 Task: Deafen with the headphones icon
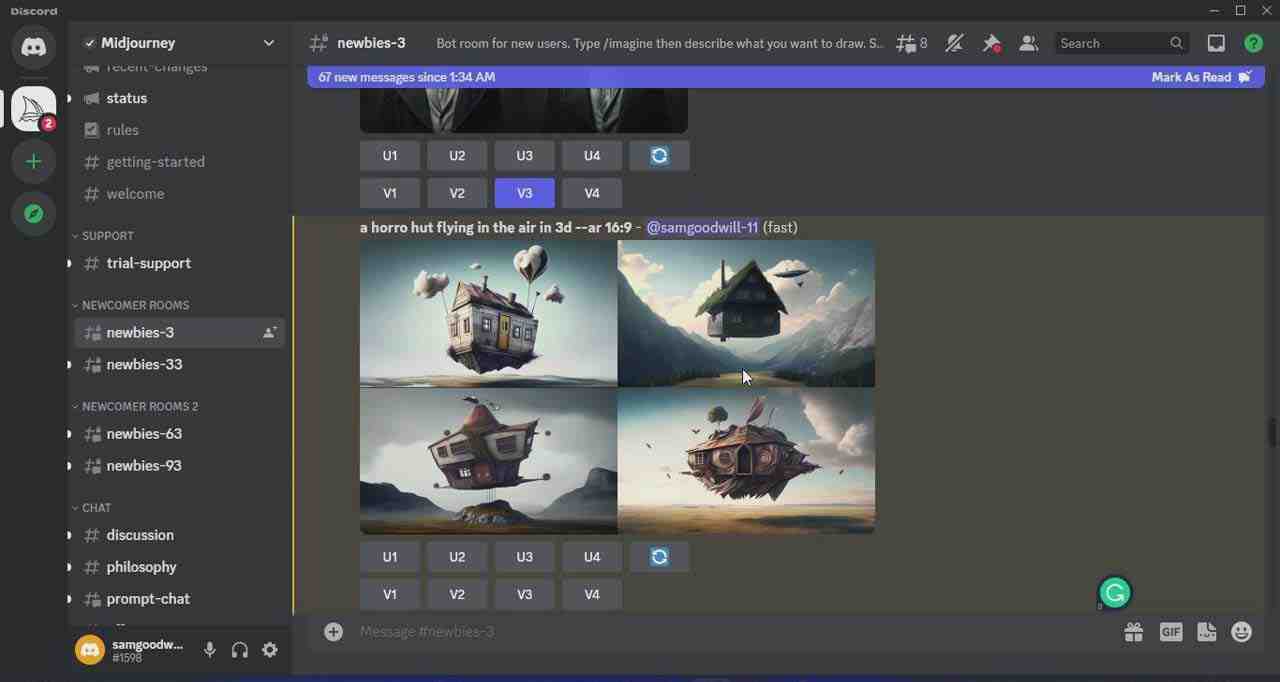(239, 649)
